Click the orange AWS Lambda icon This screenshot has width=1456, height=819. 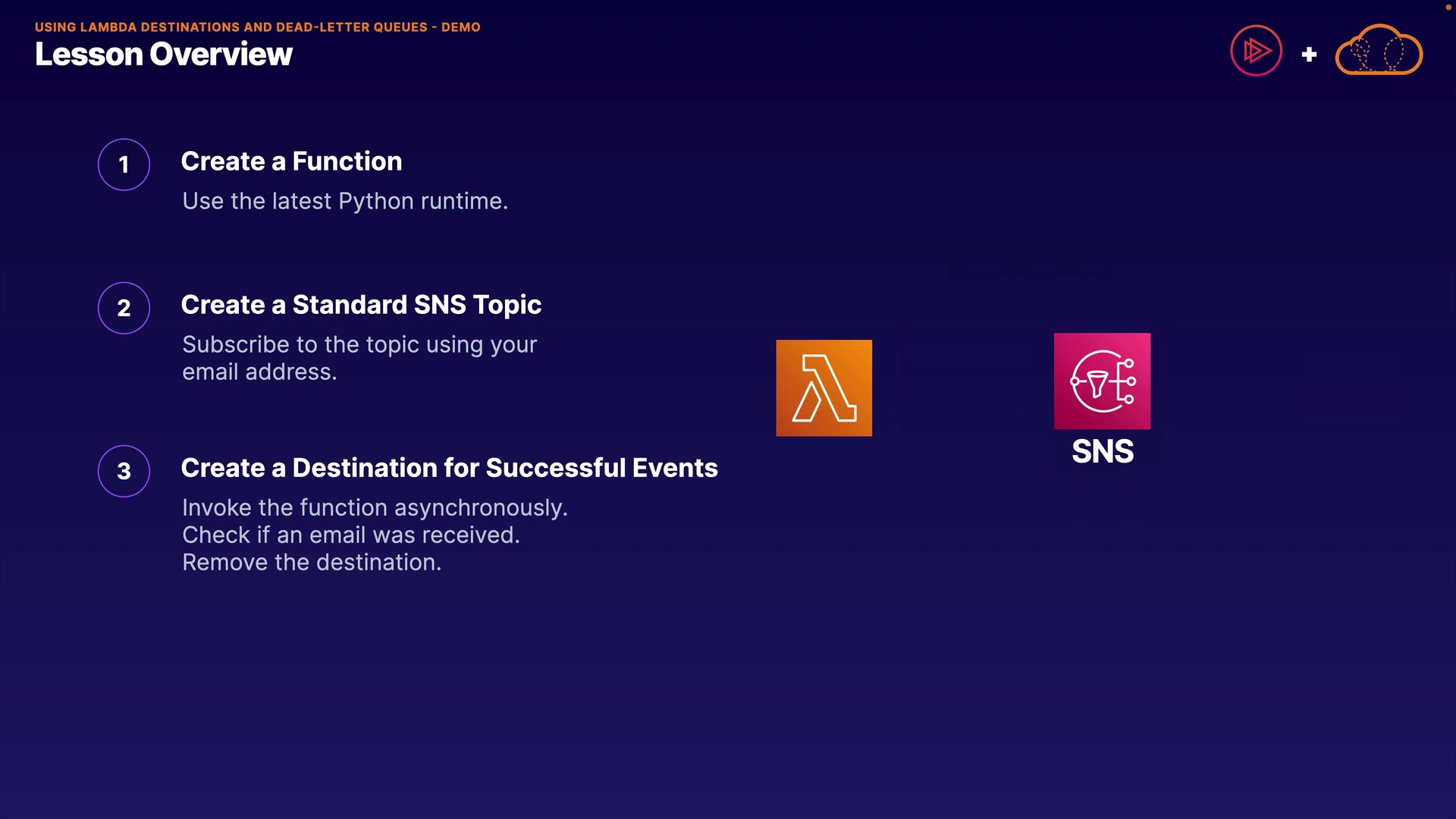[824, 388]
